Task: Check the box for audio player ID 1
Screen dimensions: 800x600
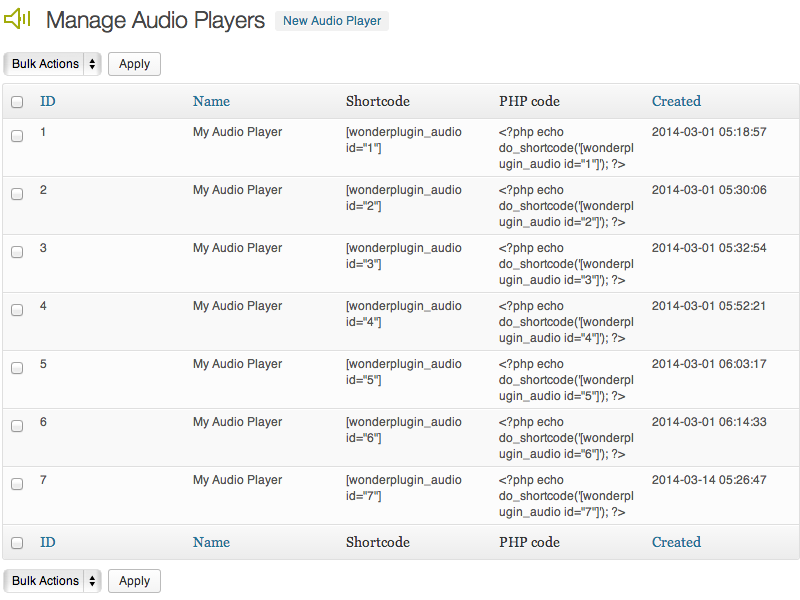Action: pos(17,136)
